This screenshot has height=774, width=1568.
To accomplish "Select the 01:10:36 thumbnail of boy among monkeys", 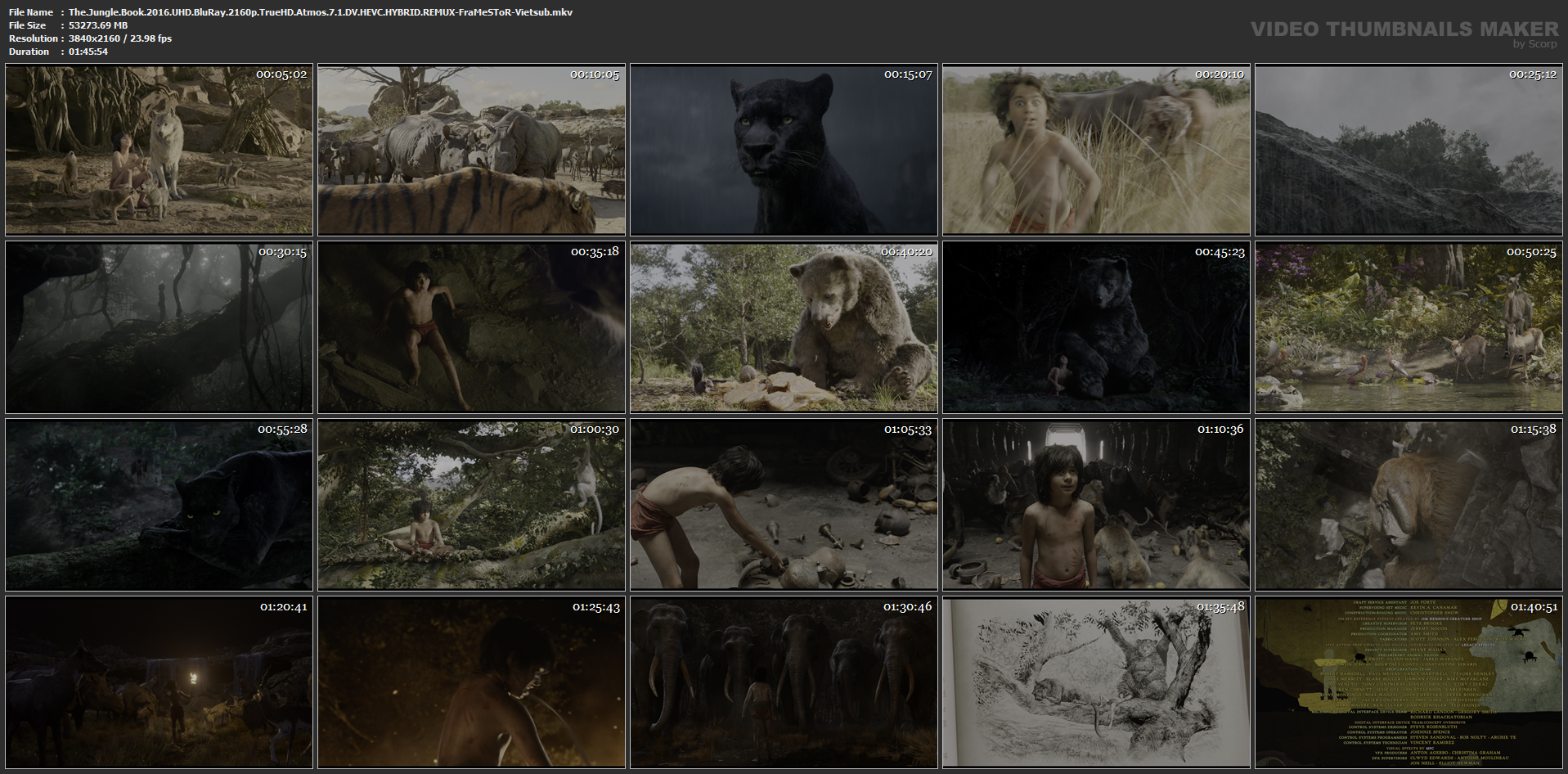I will point(1096,505).
